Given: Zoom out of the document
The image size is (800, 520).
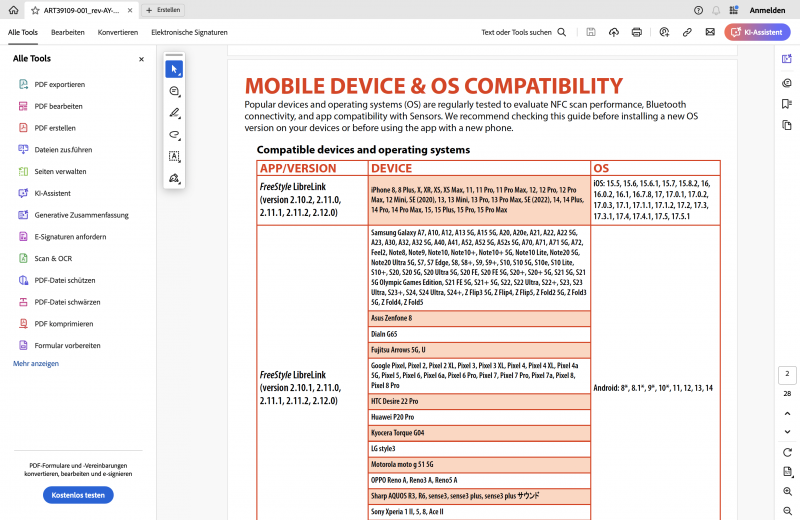Looking at the screenshot, I should tap(787, 511).
